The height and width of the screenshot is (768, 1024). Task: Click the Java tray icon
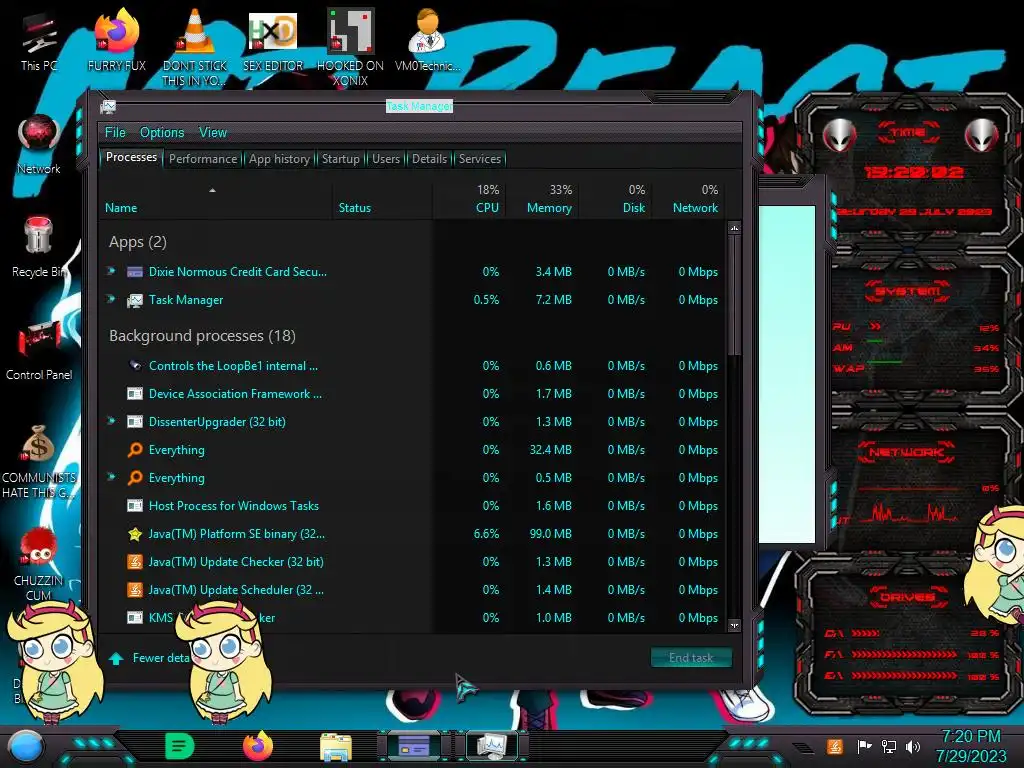coord(834,746)
